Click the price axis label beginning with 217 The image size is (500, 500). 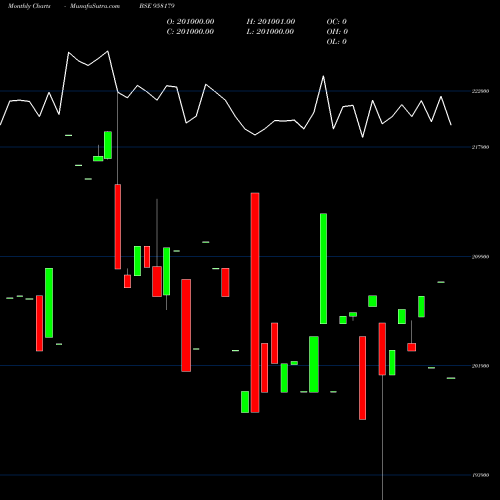pos(481,147)
